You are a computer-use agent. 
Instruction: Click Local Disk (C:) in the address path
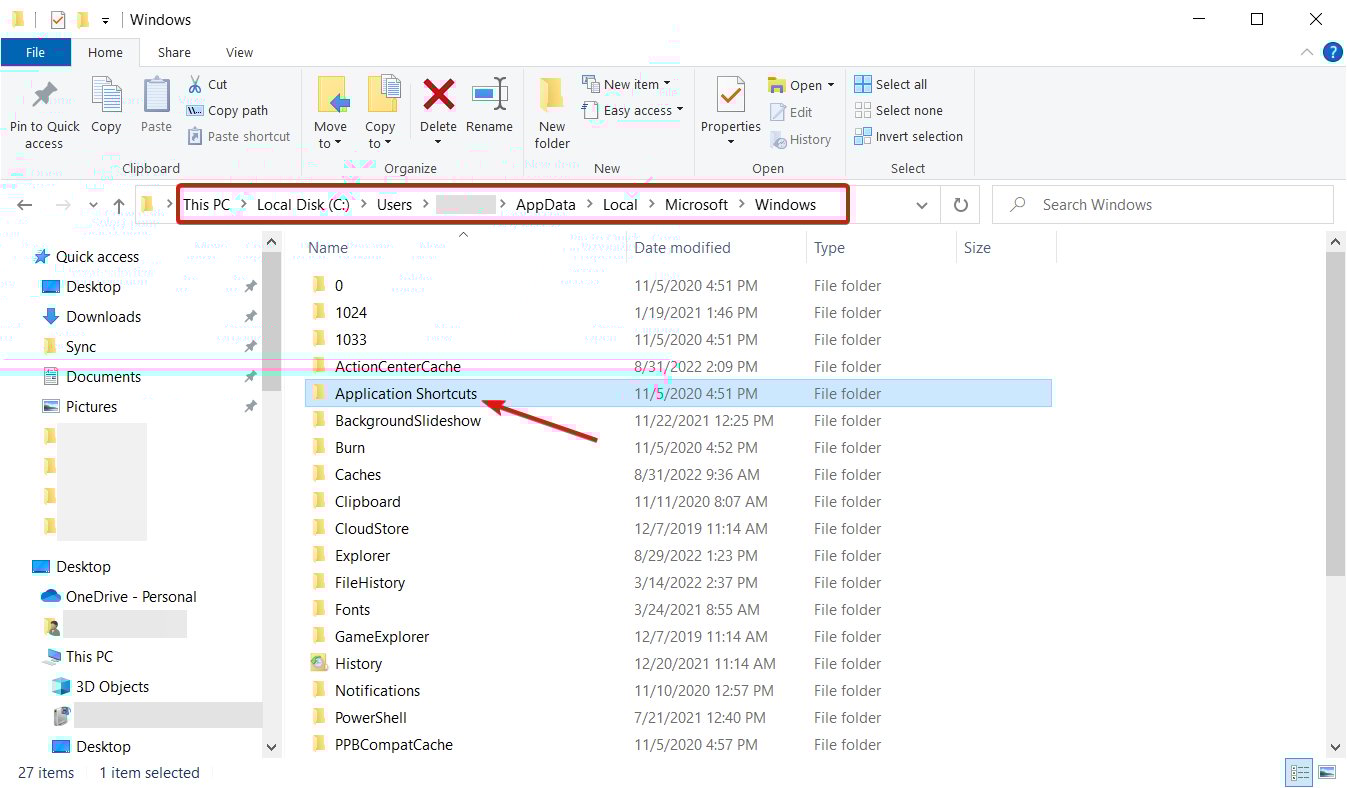[x=303, y=204]
